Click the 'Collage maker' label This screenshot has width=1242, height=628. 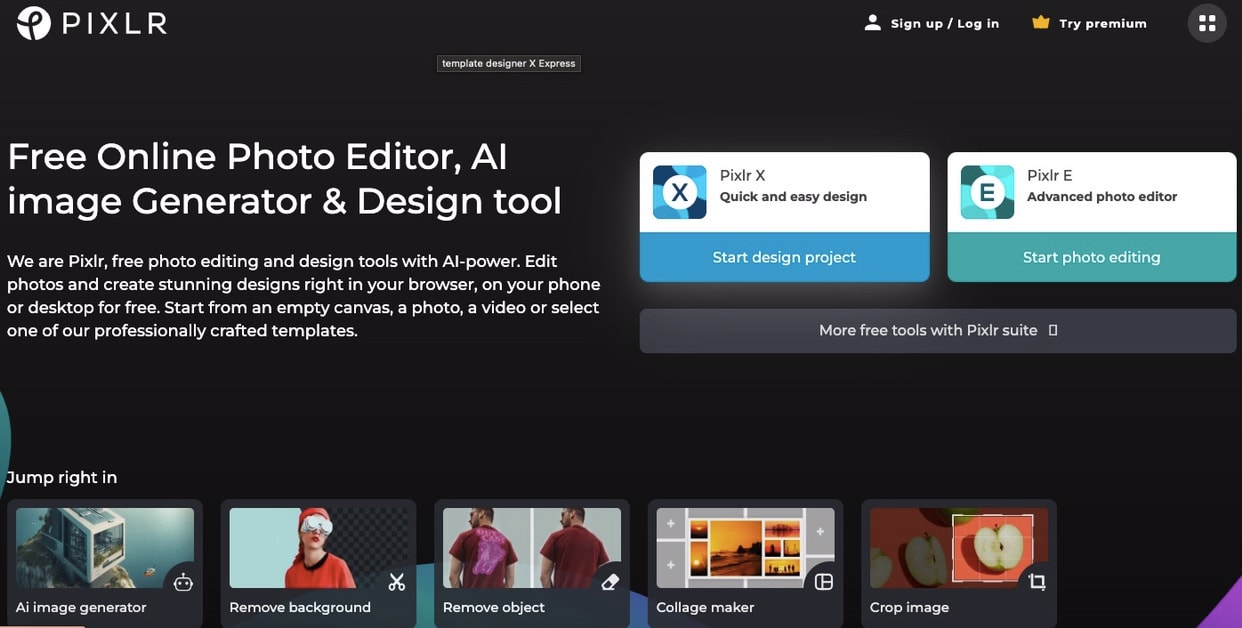(x=705, y=607)
